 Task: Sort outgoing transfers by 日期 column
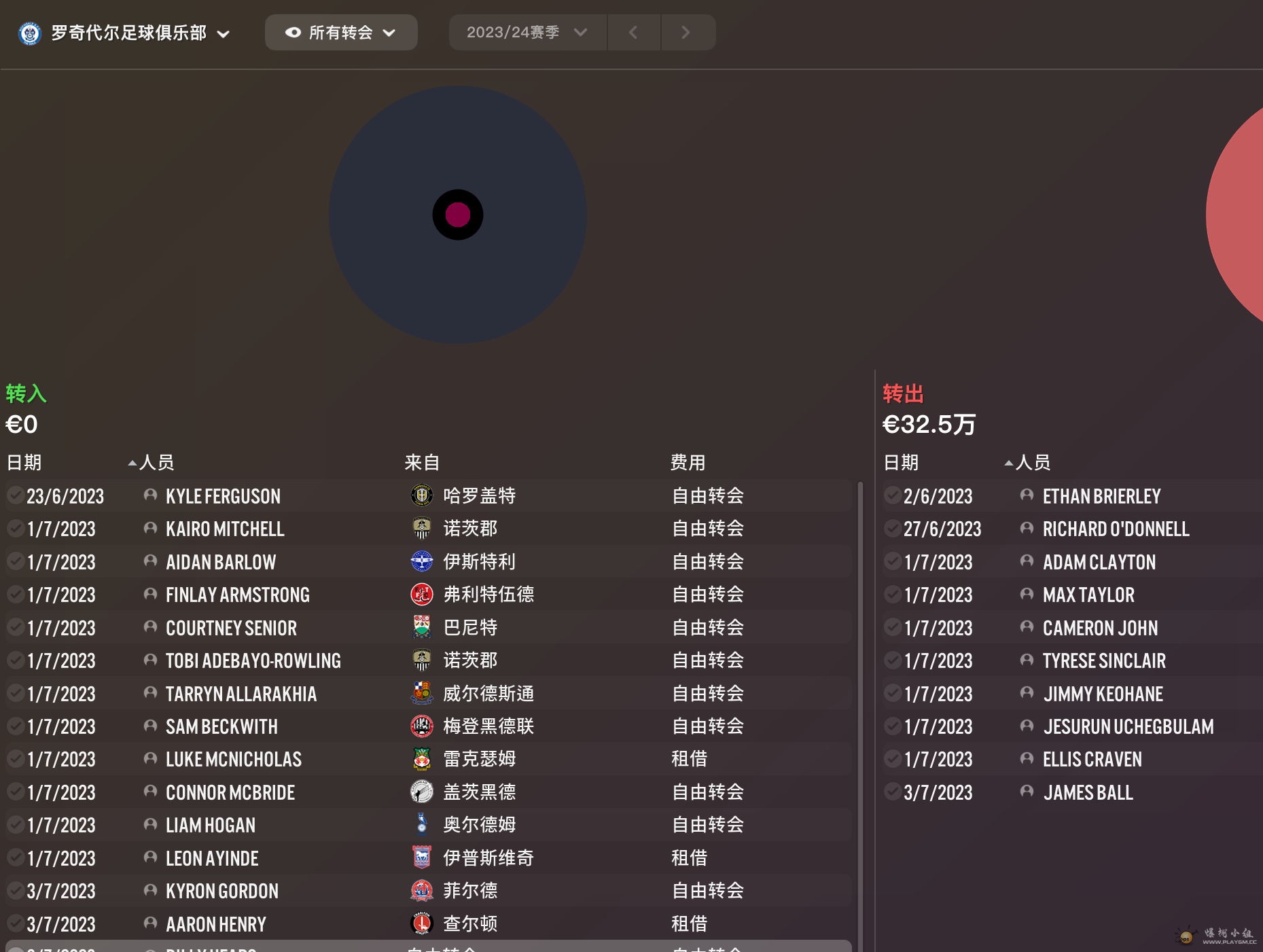coord(901,463)
